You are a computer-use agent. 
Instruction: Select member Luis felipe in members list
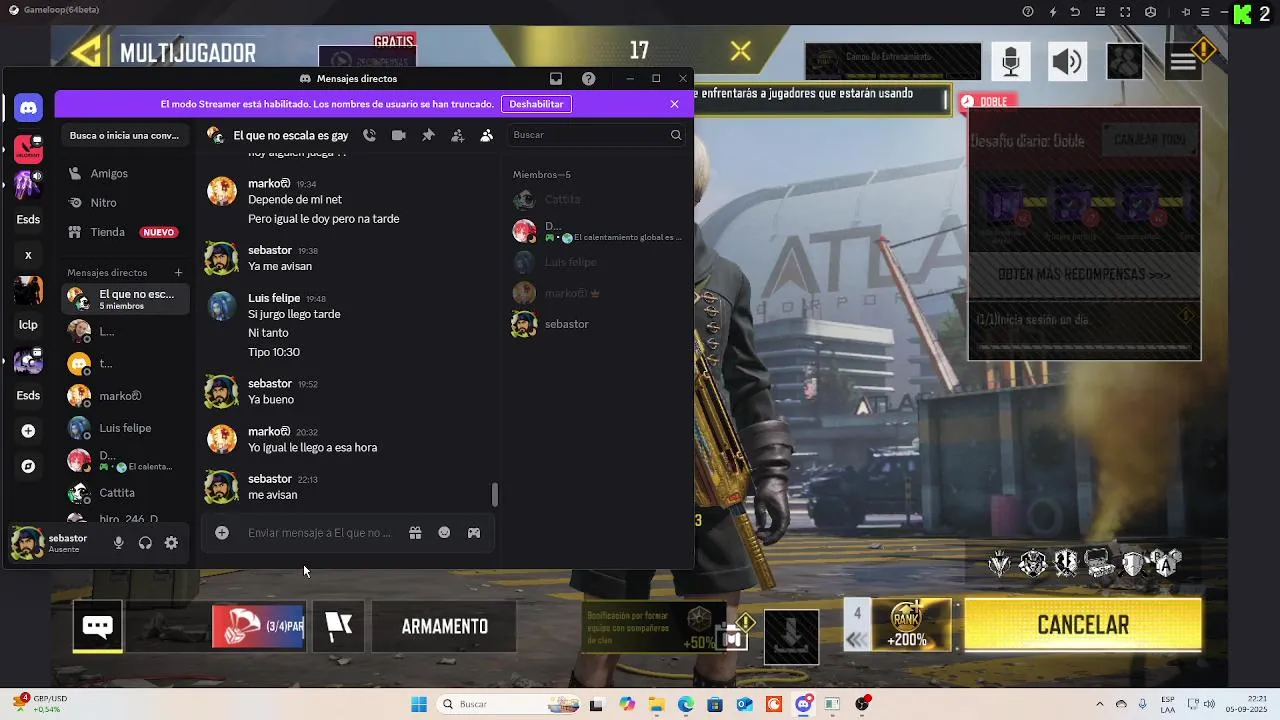coord(597,262)
